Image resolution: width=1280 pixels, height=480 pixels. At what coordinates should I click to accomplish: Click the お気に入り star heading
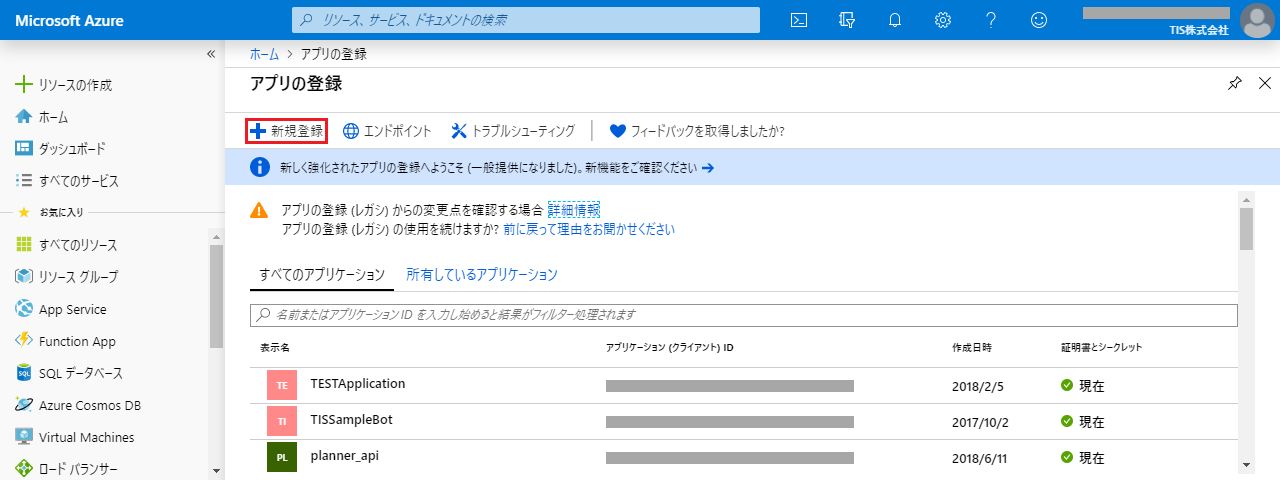tap(53, 213)
